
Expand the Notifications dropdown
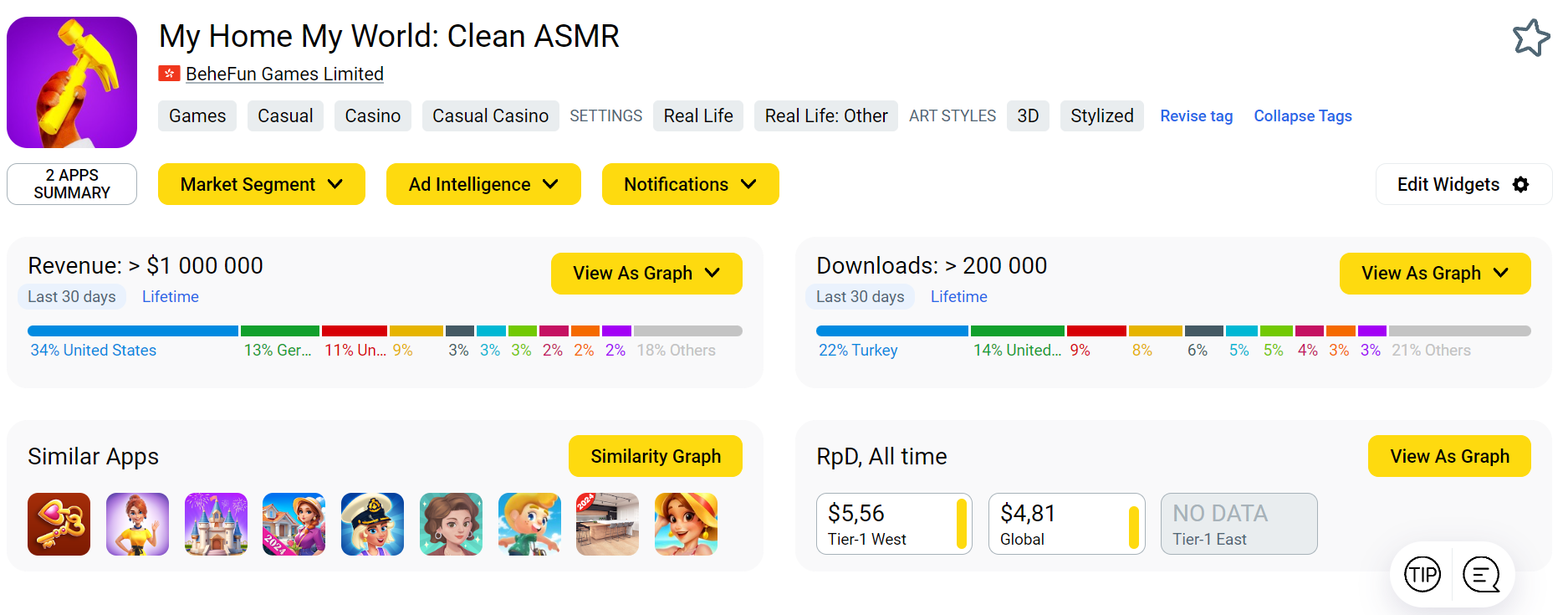click(690, 184)
